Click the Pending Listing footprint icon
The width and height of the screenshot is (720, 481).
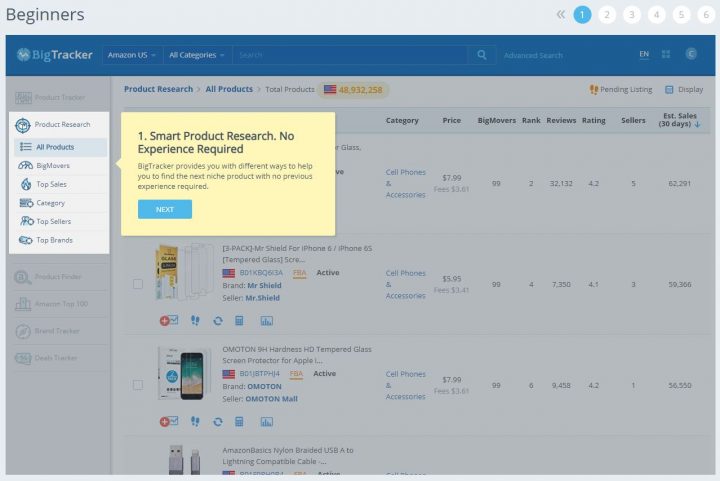click(594, 89)
